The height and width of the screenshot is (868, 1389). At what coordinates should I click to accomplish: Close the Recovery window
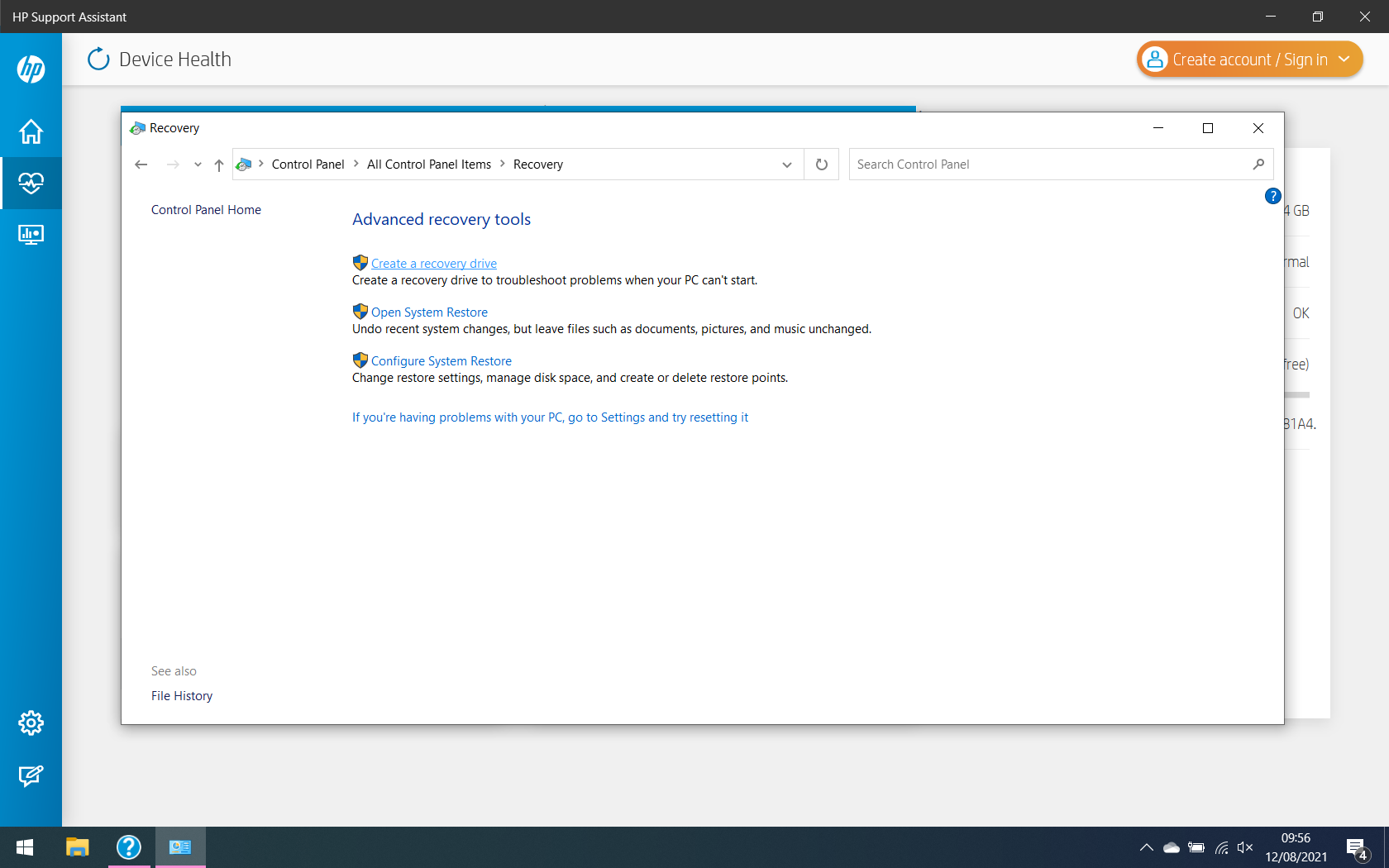(x=1258, y=128)
